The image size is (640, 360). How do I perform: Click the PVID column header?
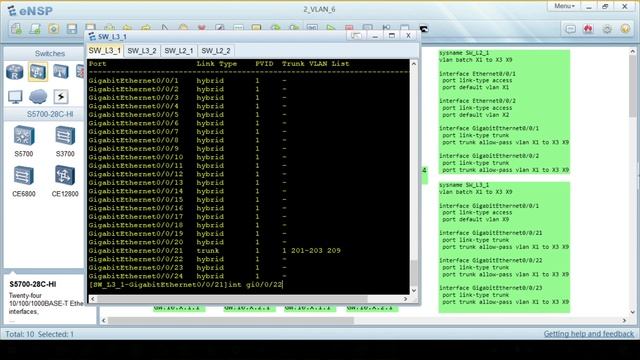pos(264,64)
